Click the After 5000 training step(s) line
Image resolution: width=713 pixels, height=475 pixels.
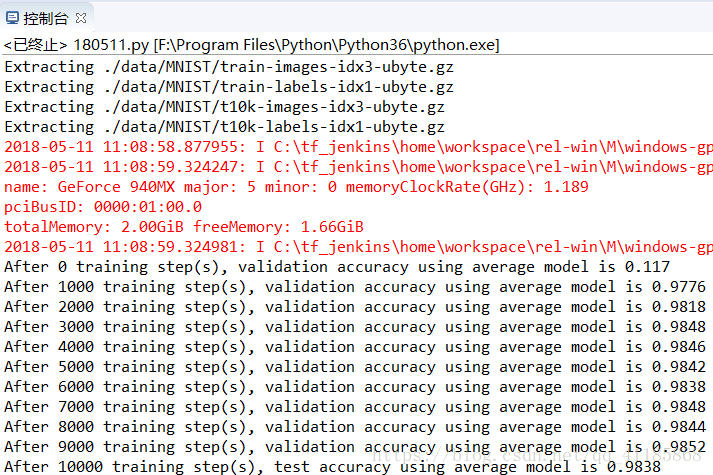coord(355,367)
